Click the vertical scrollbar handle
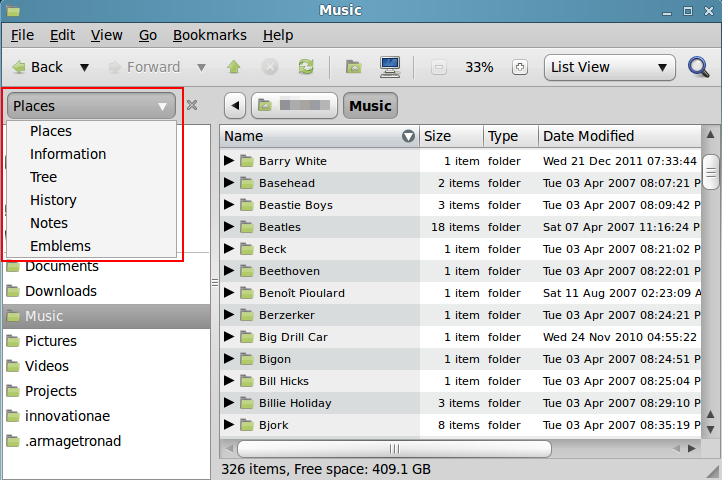The height and width of the screenshot is (480, 722). coord(711,171)
